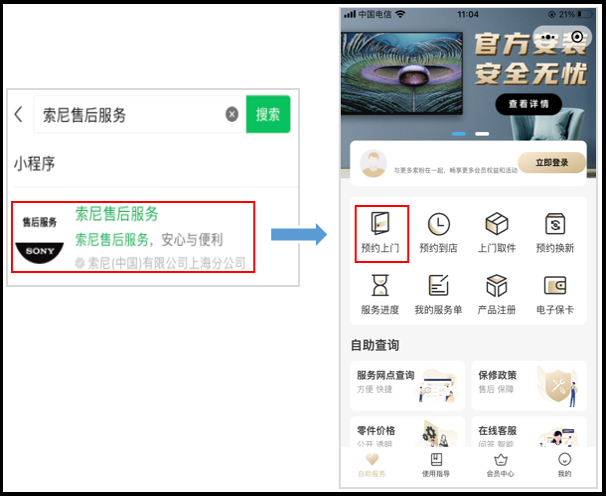Click the 立即登录 button
The image size is (606, 496).
pyautogui.click(x=552, y=163)
